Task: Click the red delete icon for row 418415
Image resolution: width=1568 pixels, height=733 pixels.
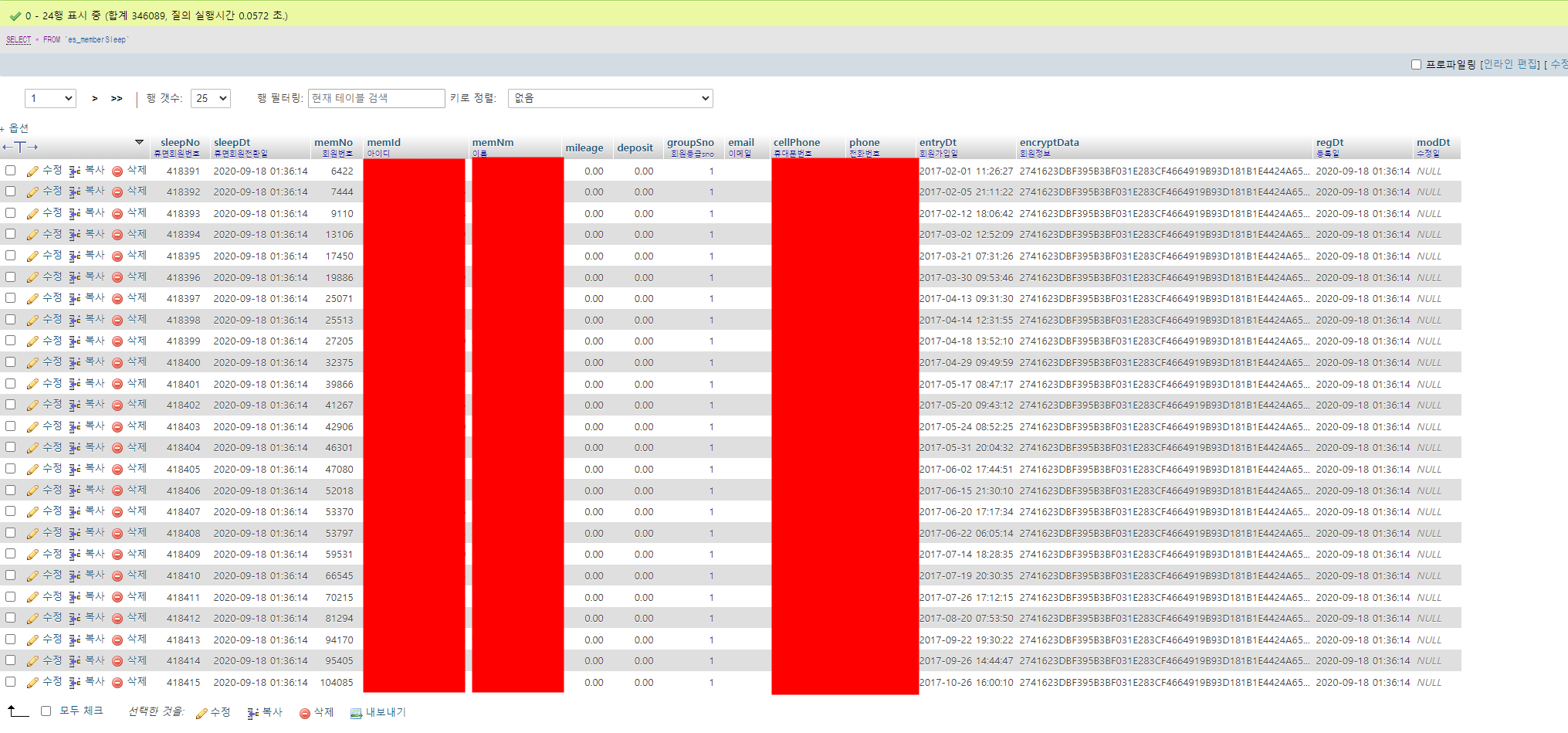Action: (x=117, y=683)
